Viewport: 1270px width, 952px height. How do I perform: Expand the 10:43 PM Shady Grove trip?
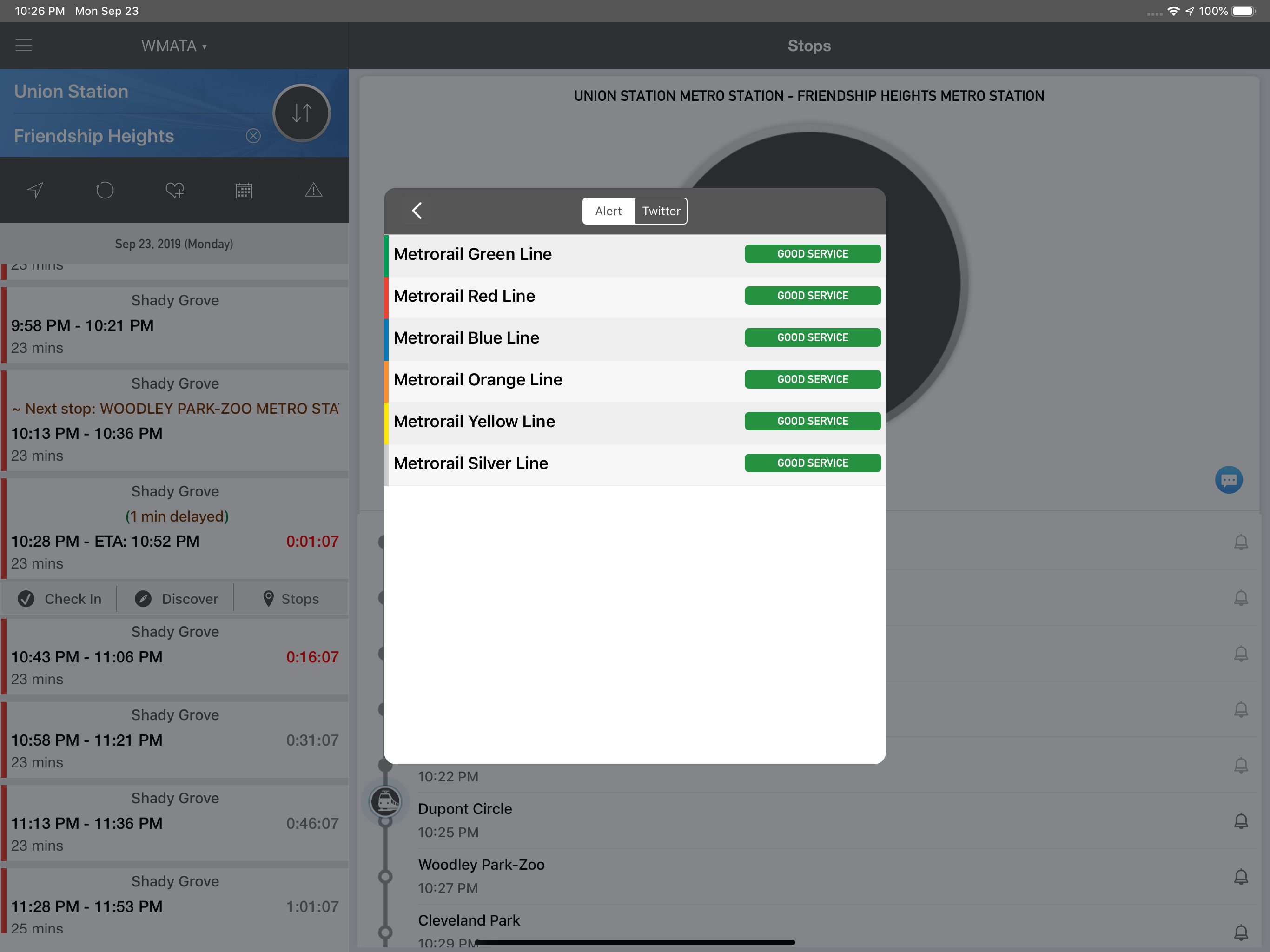[174, 656]
